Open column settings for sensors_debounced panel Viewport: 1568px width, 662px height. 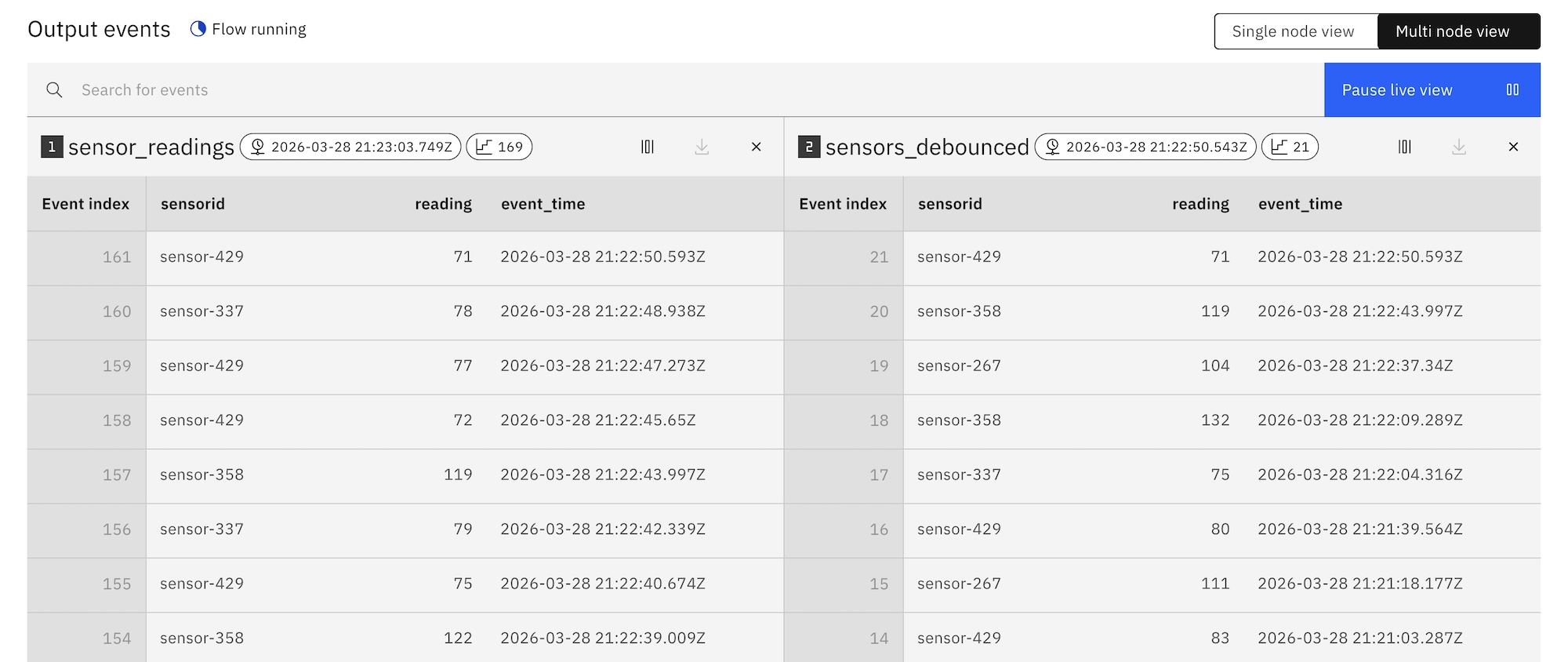click(x=1404, y=147)
